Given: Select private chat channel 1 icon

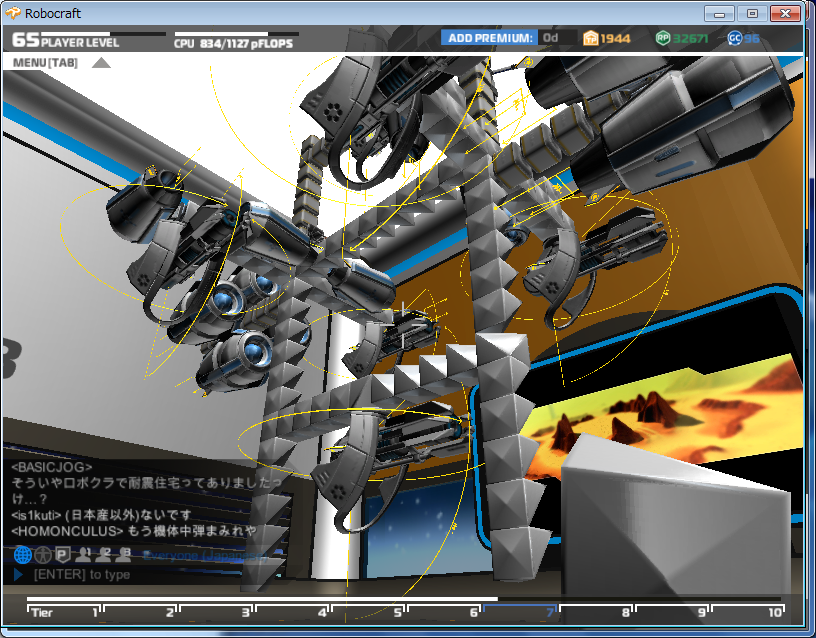Looking at the screenshot, I should click(83, 555).
